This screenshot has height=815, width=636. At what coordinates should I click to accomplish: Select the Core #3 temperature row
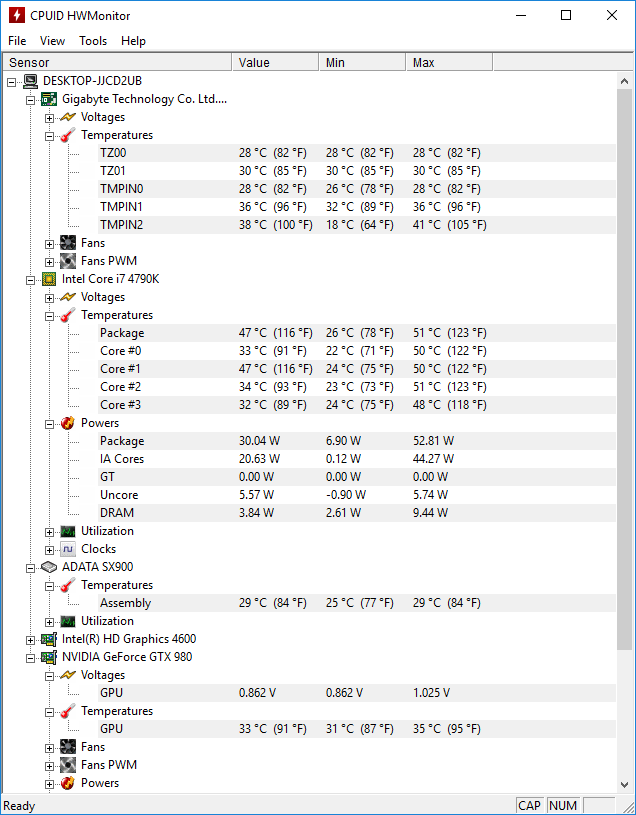(x=356, y=405)
